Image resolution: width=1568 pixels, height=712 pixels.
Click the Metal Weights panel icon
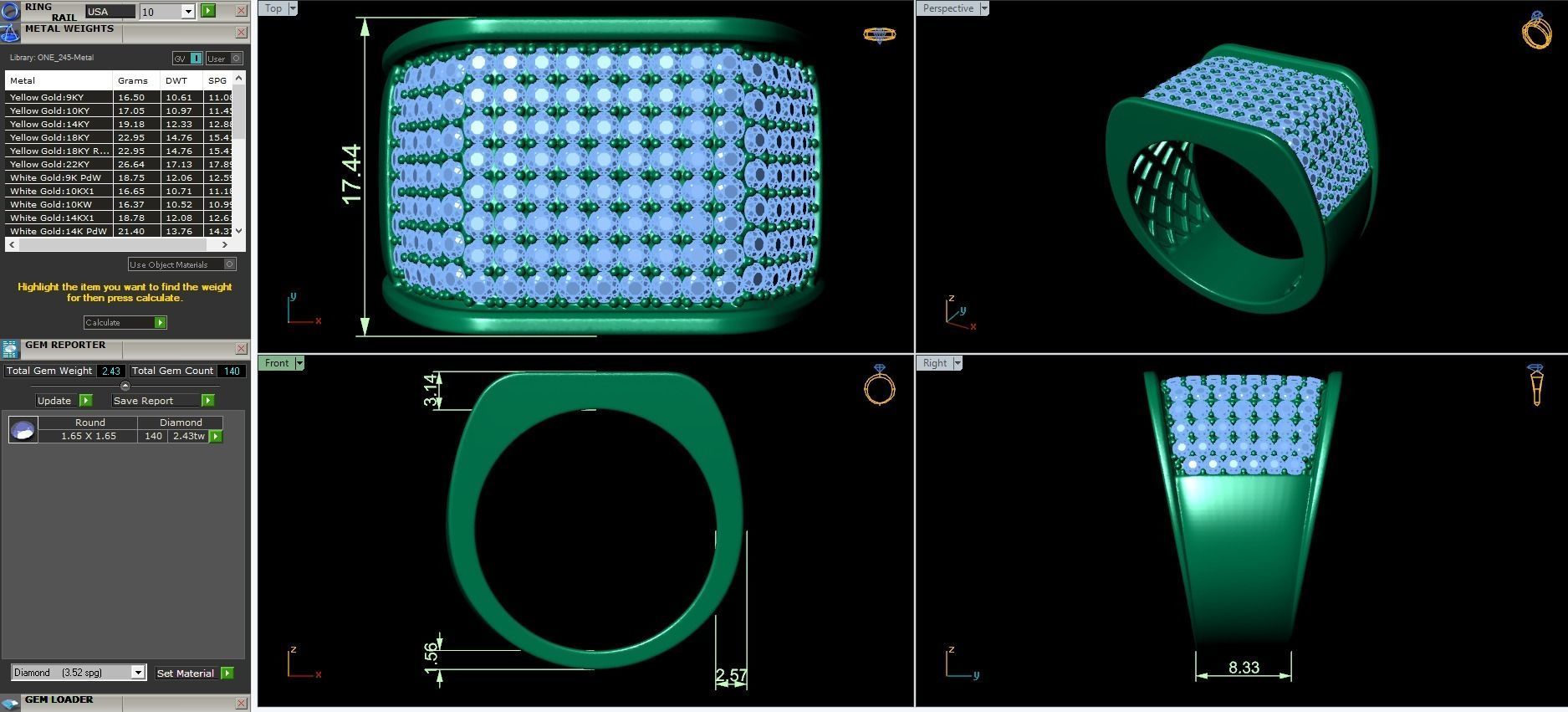pyautogui.click(x=10, y=33)
